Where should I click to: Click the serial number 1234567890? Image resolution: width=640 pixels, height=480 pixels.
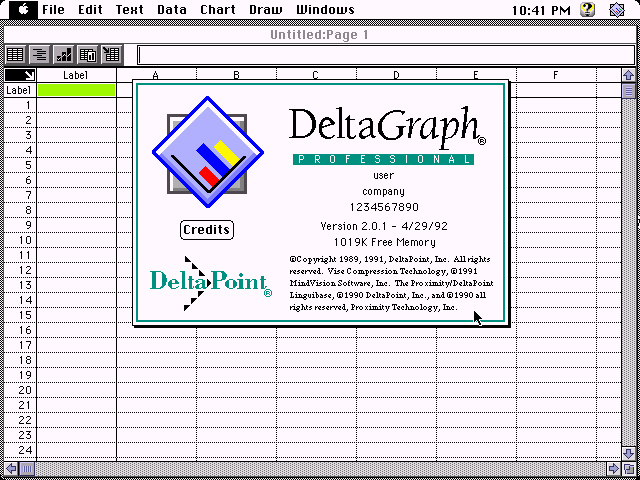pos(384,207)
